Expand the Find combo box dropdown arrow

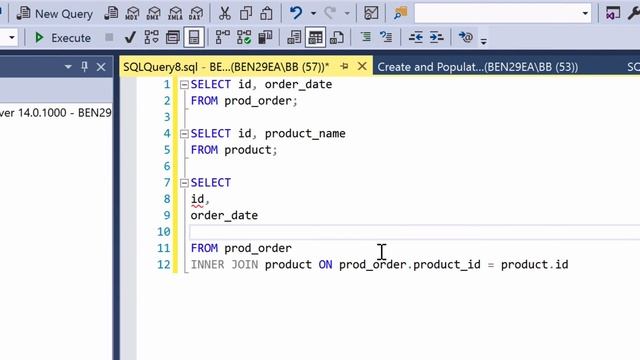(x=585, y=13)
